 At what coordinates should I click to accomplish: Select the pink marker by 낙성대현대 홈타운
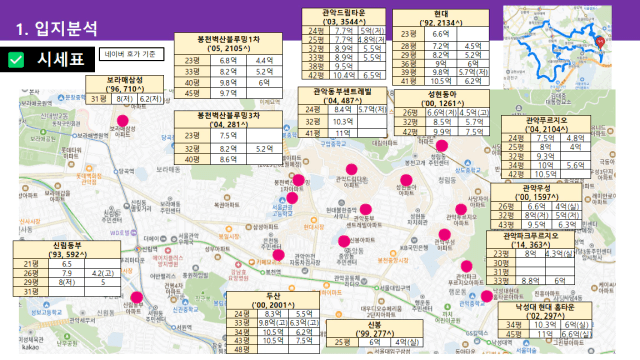(487, 296)
